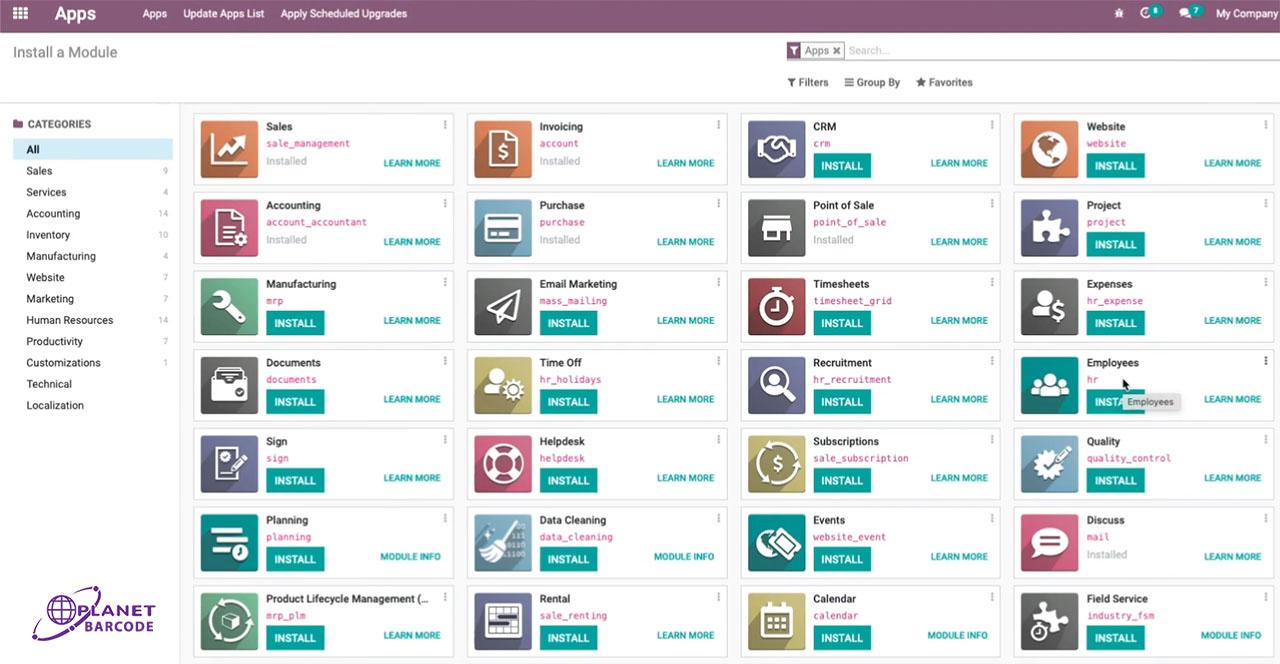Click the Data Cleaning broom icon

pyautogui.click(x=503, y=543)
